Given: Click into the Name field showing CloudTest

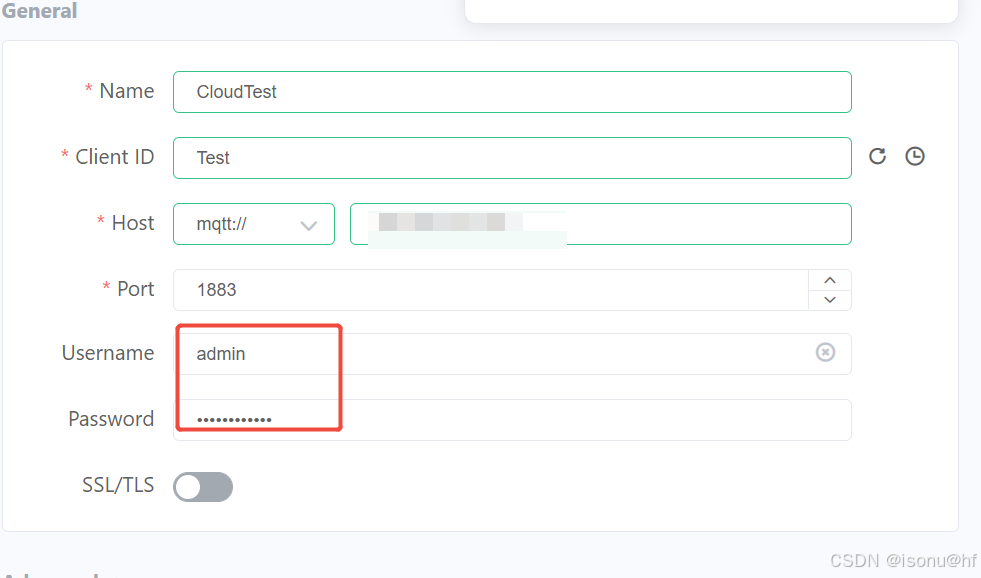Looking at the screenshot, I should tap(512, 91).
